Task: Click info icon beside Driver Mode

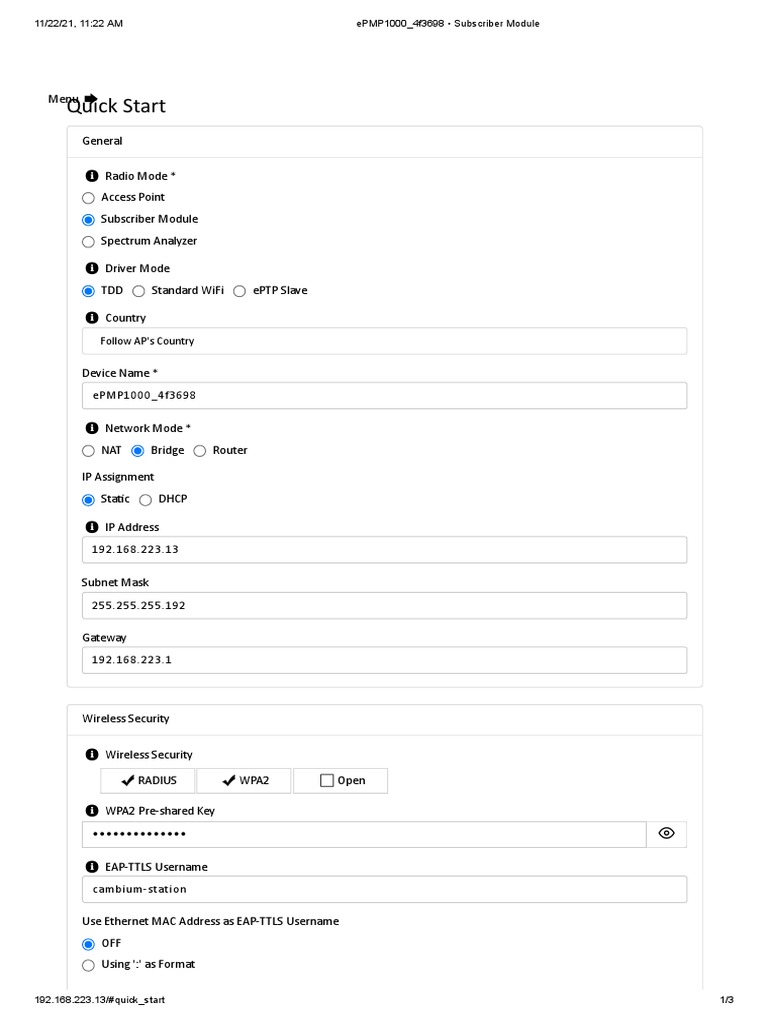Action: (x=92, y=268)
